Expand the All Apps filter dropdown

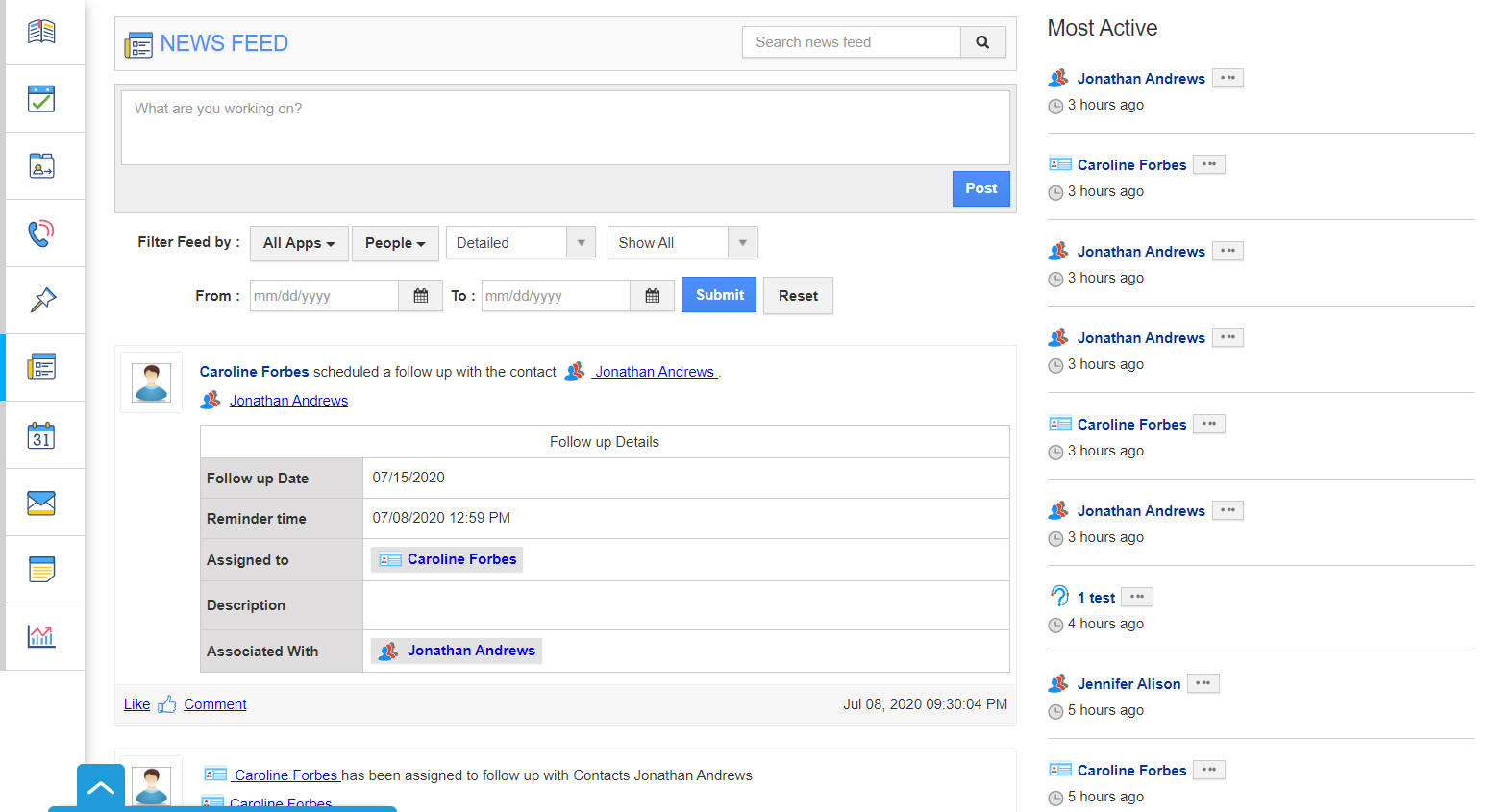click(299, 243)
